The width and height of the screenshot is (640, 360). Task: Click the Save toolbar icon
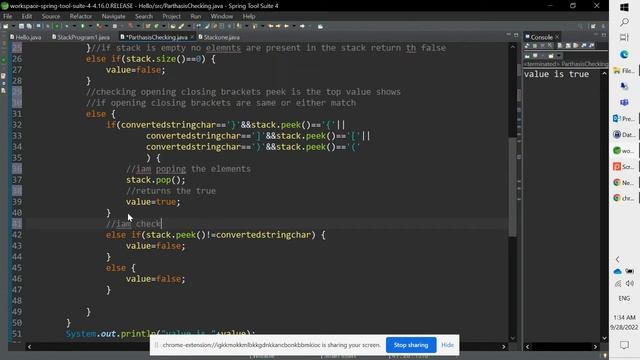21,26
